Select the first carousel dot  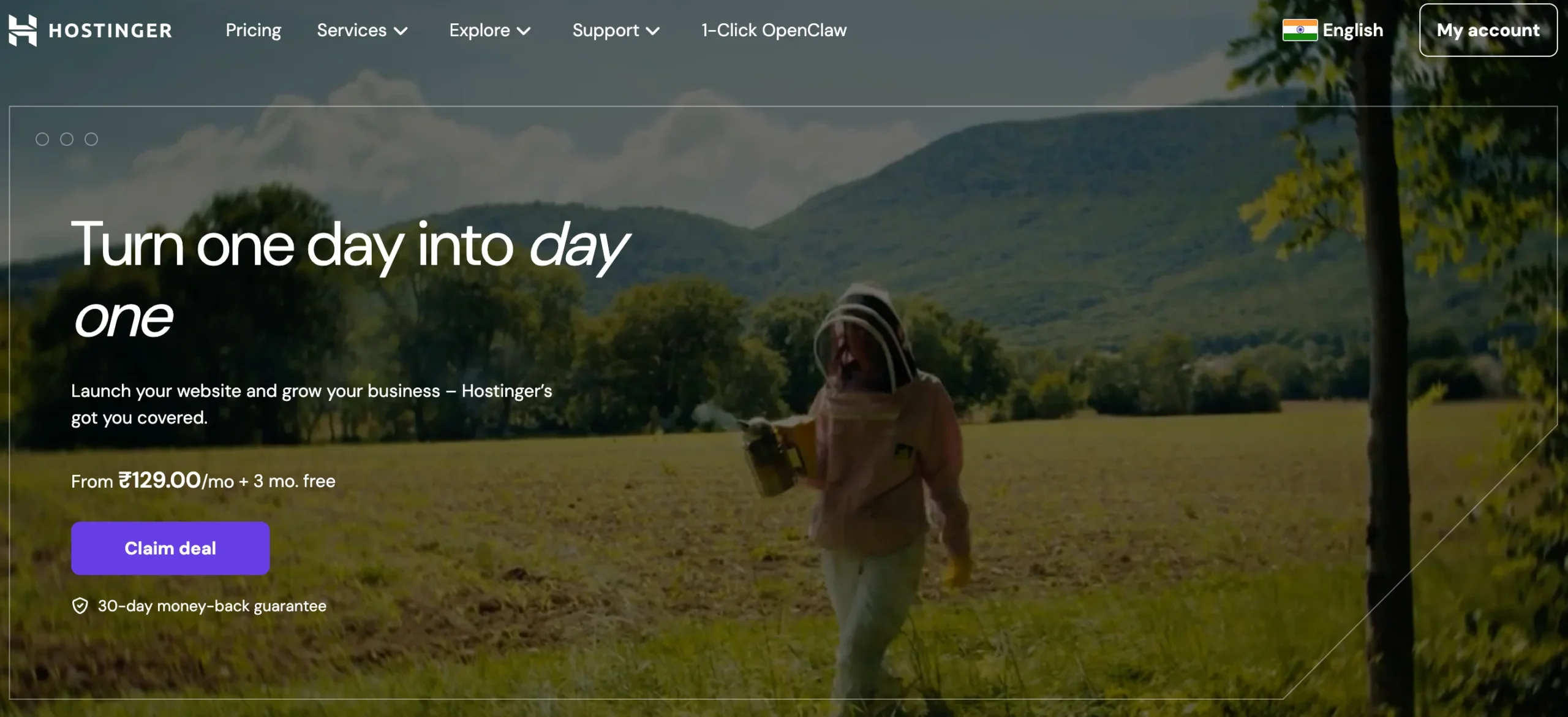coord(42,139)
